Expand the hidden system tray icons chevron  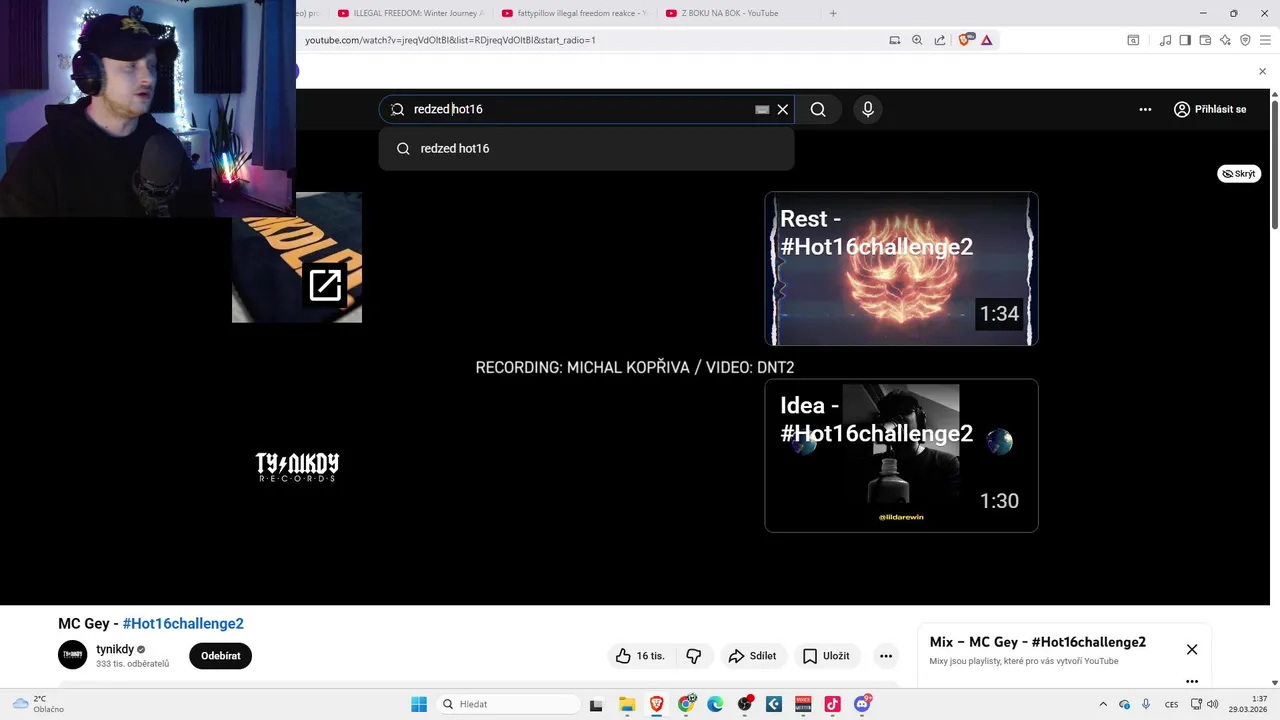[x=1103, y=704]
